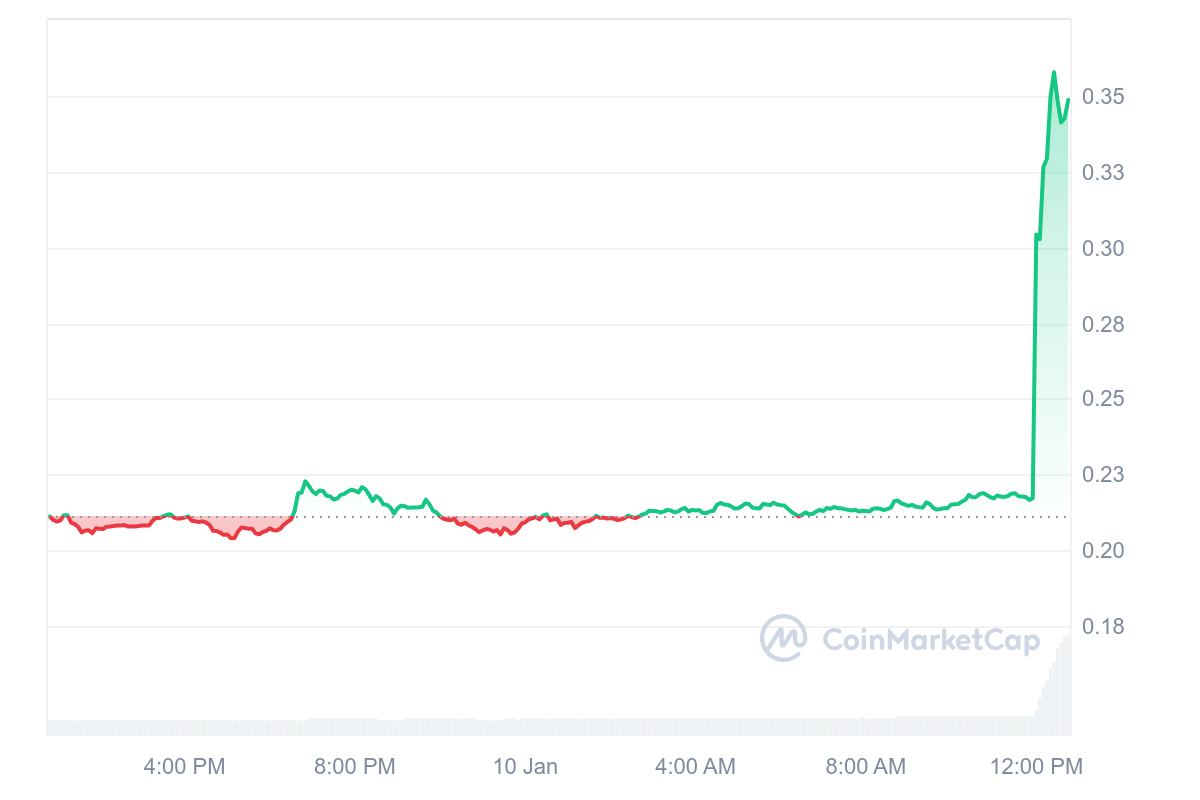
Task: Click the CoinMarketCap logo icon in watermark
Action: click(x=784, y=638)
